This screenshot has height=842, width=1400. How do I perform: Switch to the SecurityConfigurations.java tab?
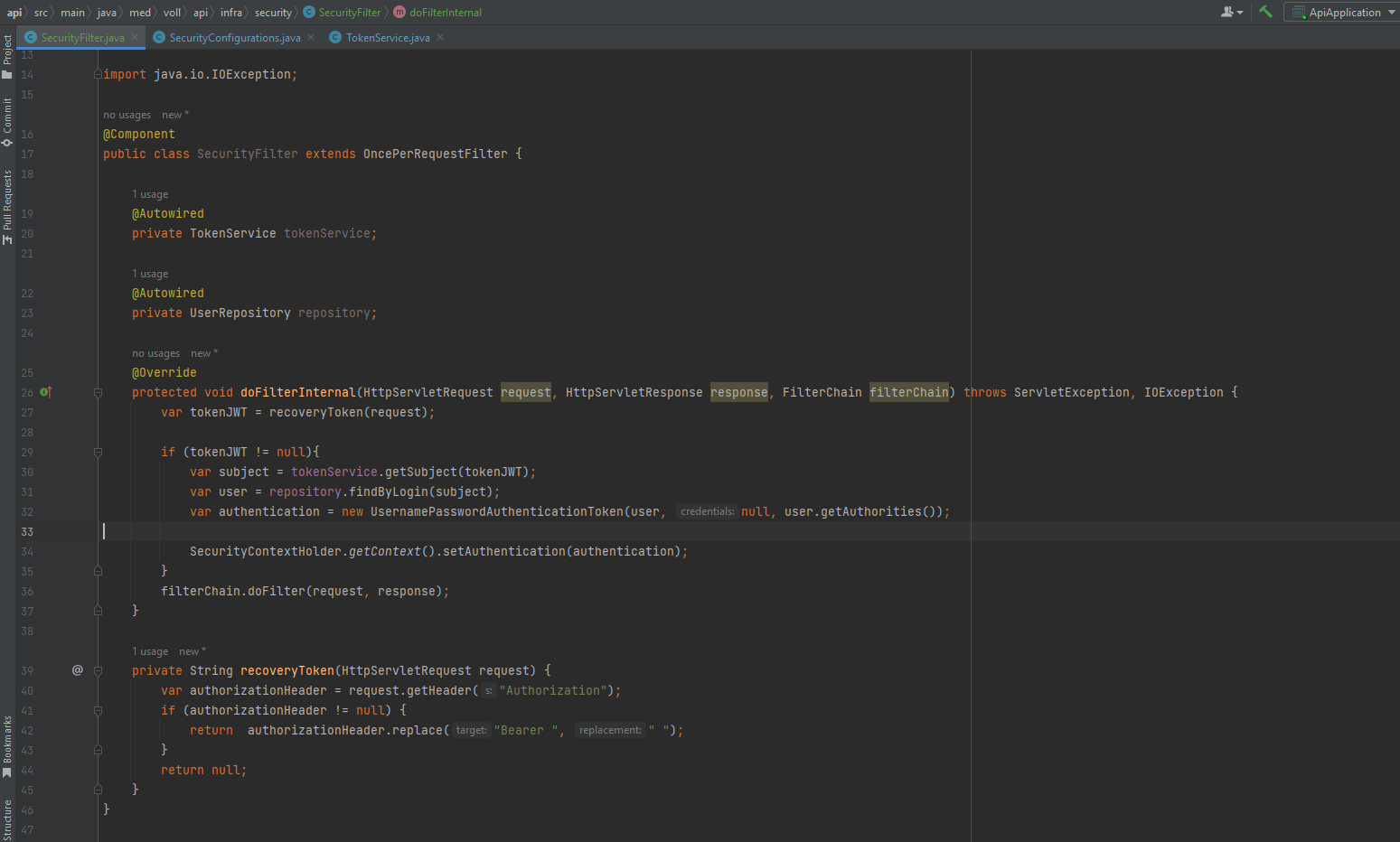(x=235, y=37)
